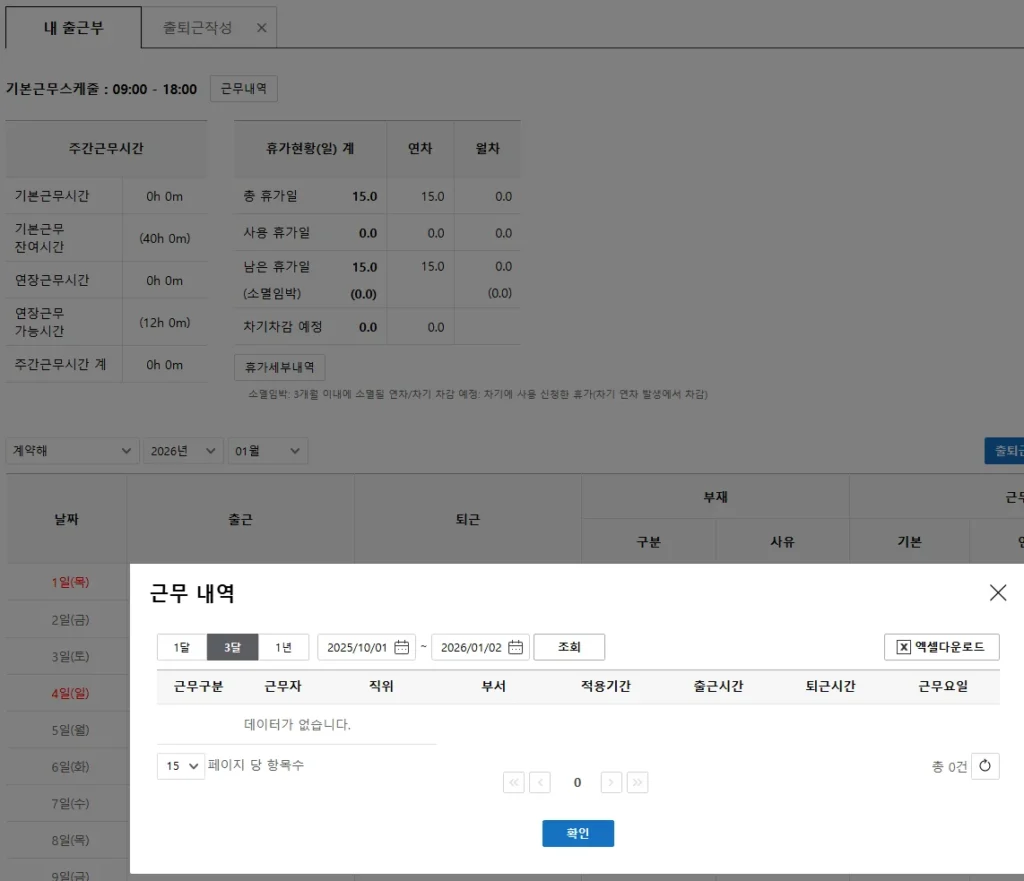The image size is (1024, 881).
Task: Go to the previous page arrow
Action: pyautogui.click(x=540, y=782)
